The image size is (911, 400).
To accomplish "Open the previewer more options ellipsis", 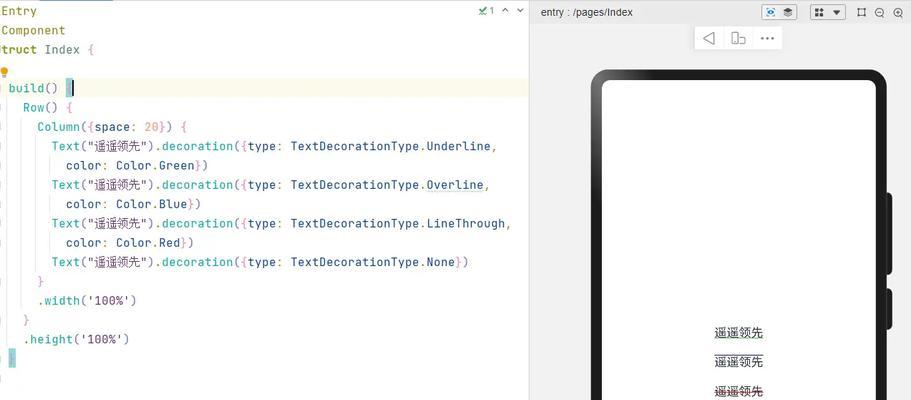I will click(767, 38).
